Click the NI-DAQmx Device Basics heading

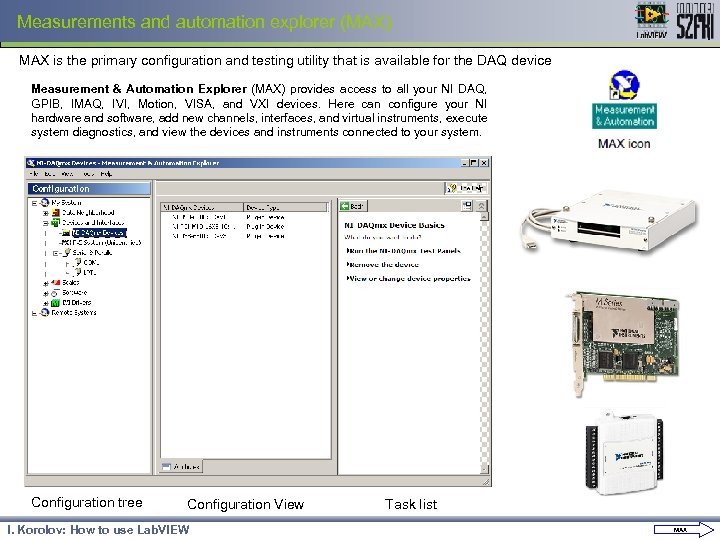(x=394, y=225)
